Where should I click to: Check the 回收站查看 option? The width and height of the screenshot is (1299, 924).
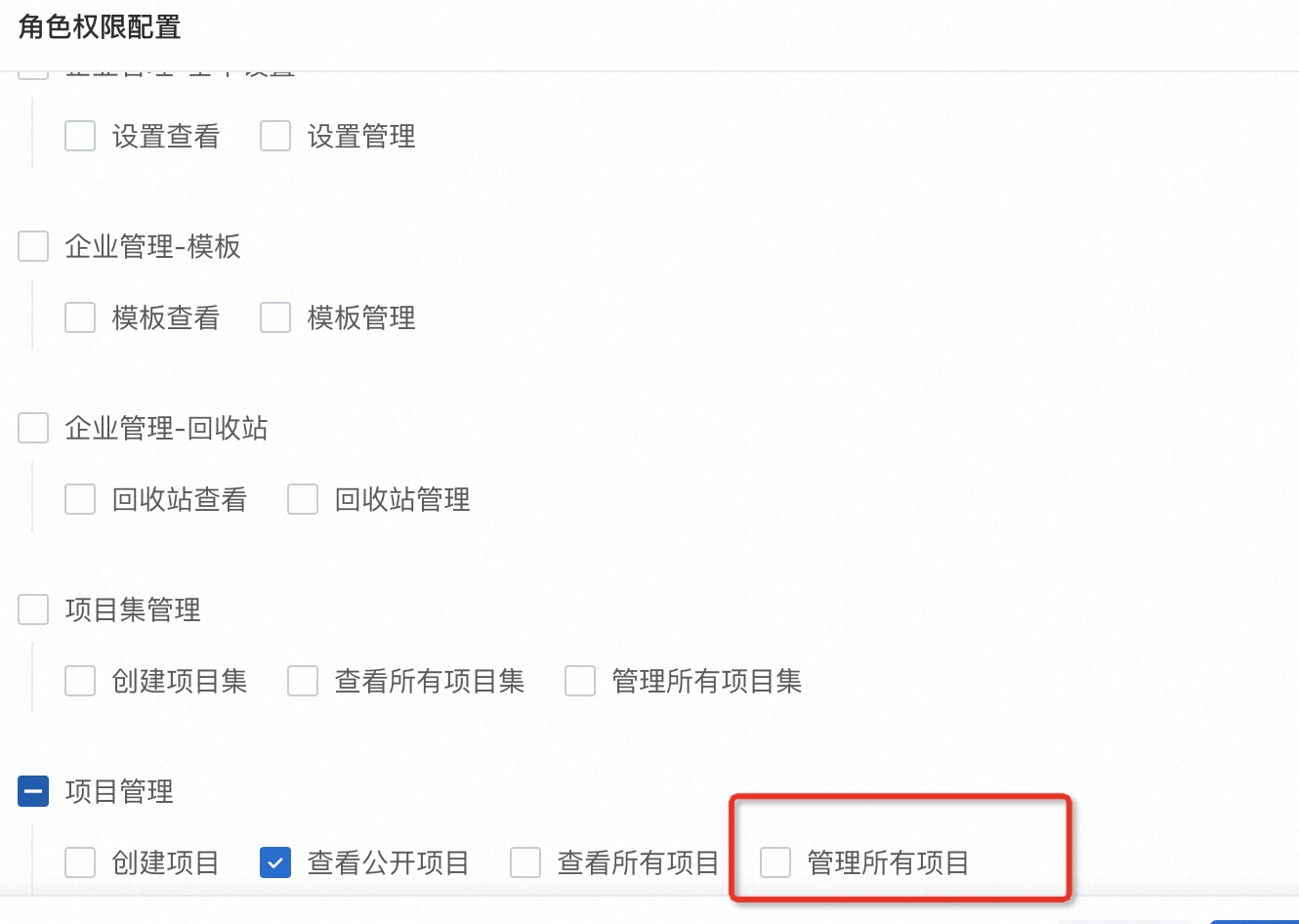click(x=80, y=499)
